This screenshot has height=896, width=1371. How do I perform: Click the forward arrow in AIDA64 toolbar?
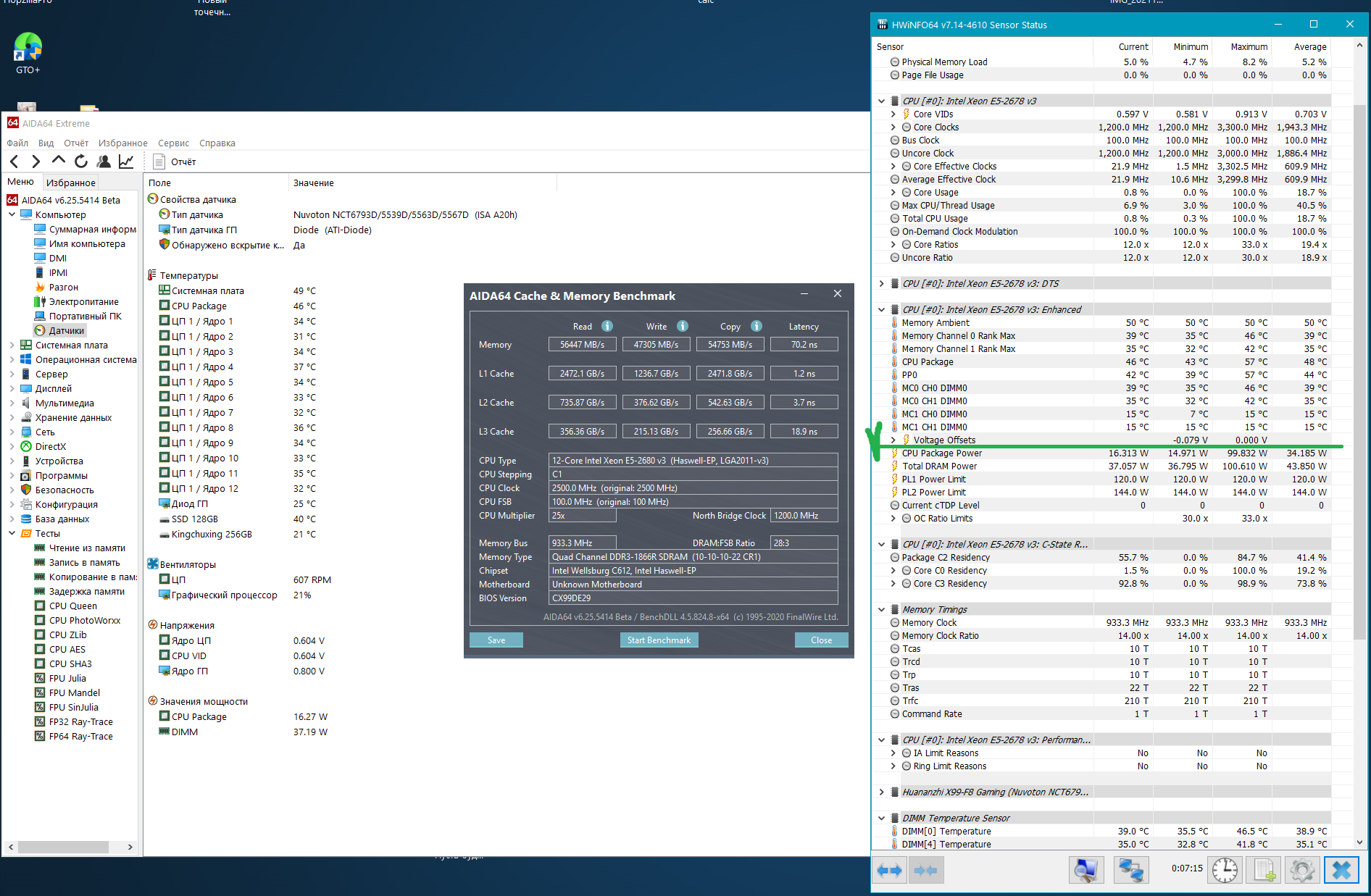pyautogui.click(x=36, y=162)
